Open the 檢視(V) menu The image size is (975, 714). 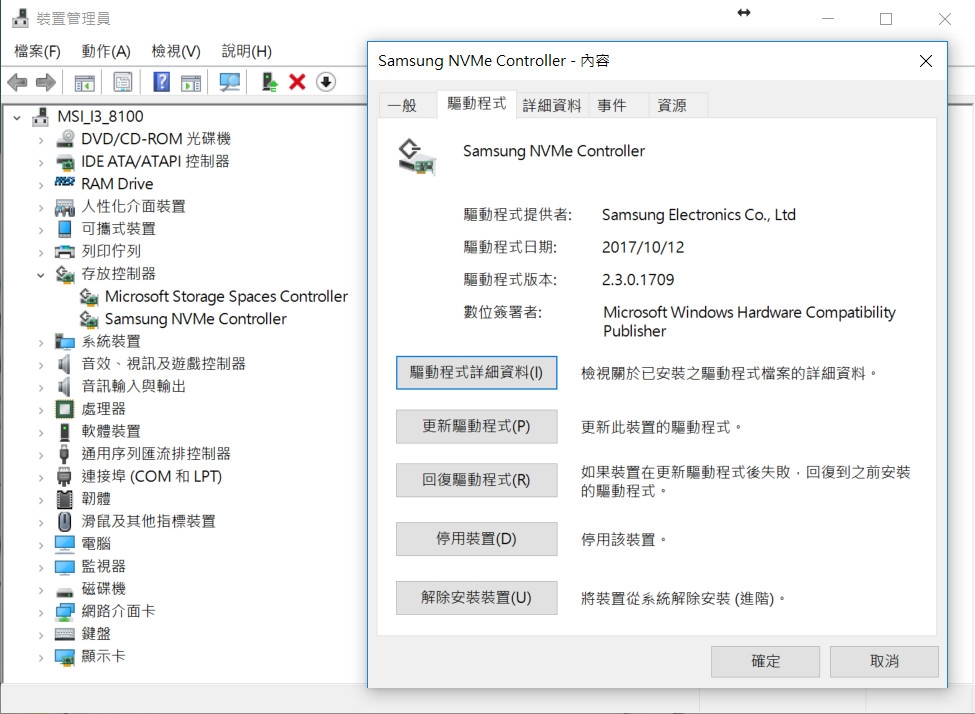[176, 51]
